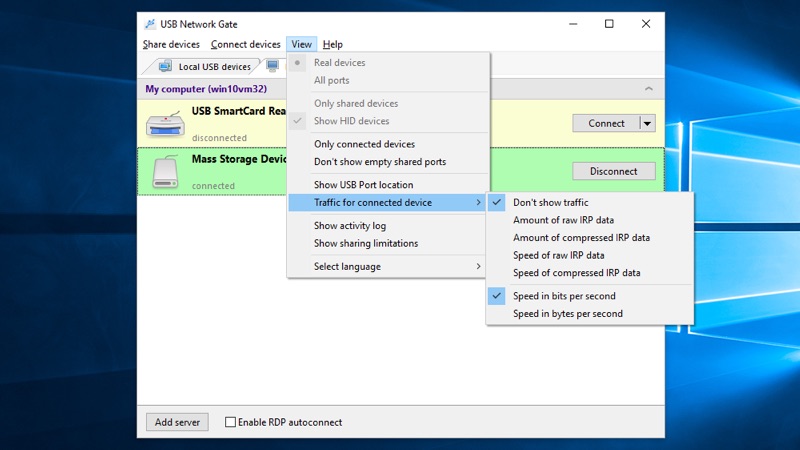The width and height of the screenshot is (800, 450).
Task: Expand Select language submenu
Action: [x=388, y=266]
